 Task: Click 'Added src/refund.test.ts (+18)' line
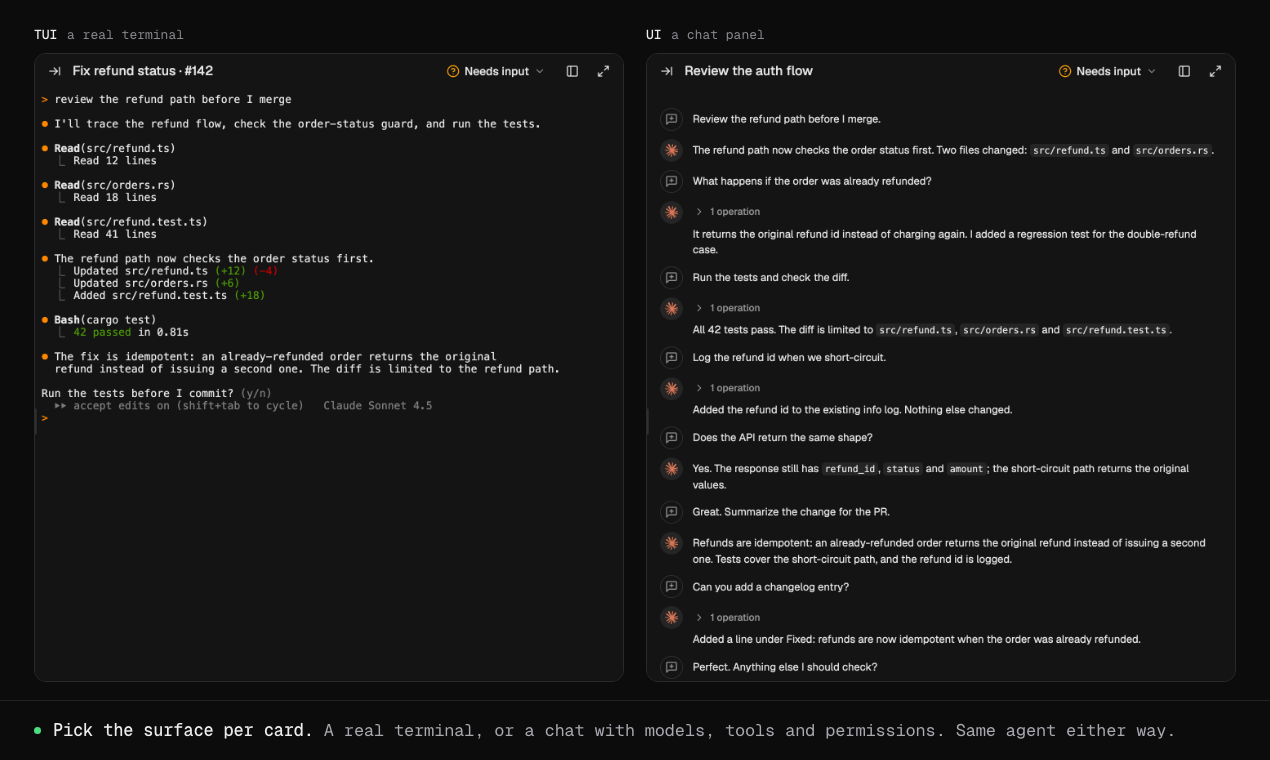coord(169,295)
